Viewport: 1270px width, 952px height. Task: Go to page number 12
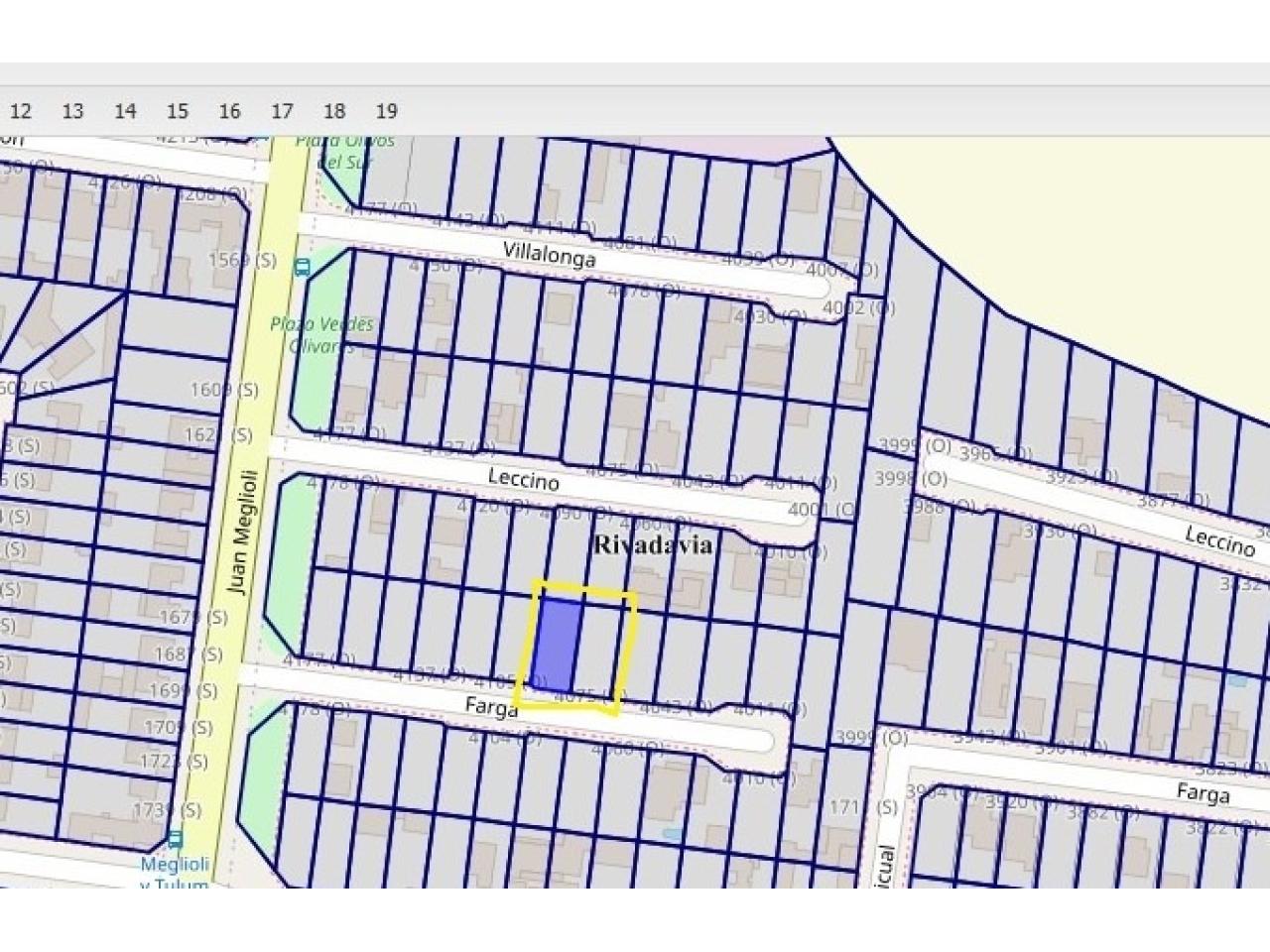point(20,111)
